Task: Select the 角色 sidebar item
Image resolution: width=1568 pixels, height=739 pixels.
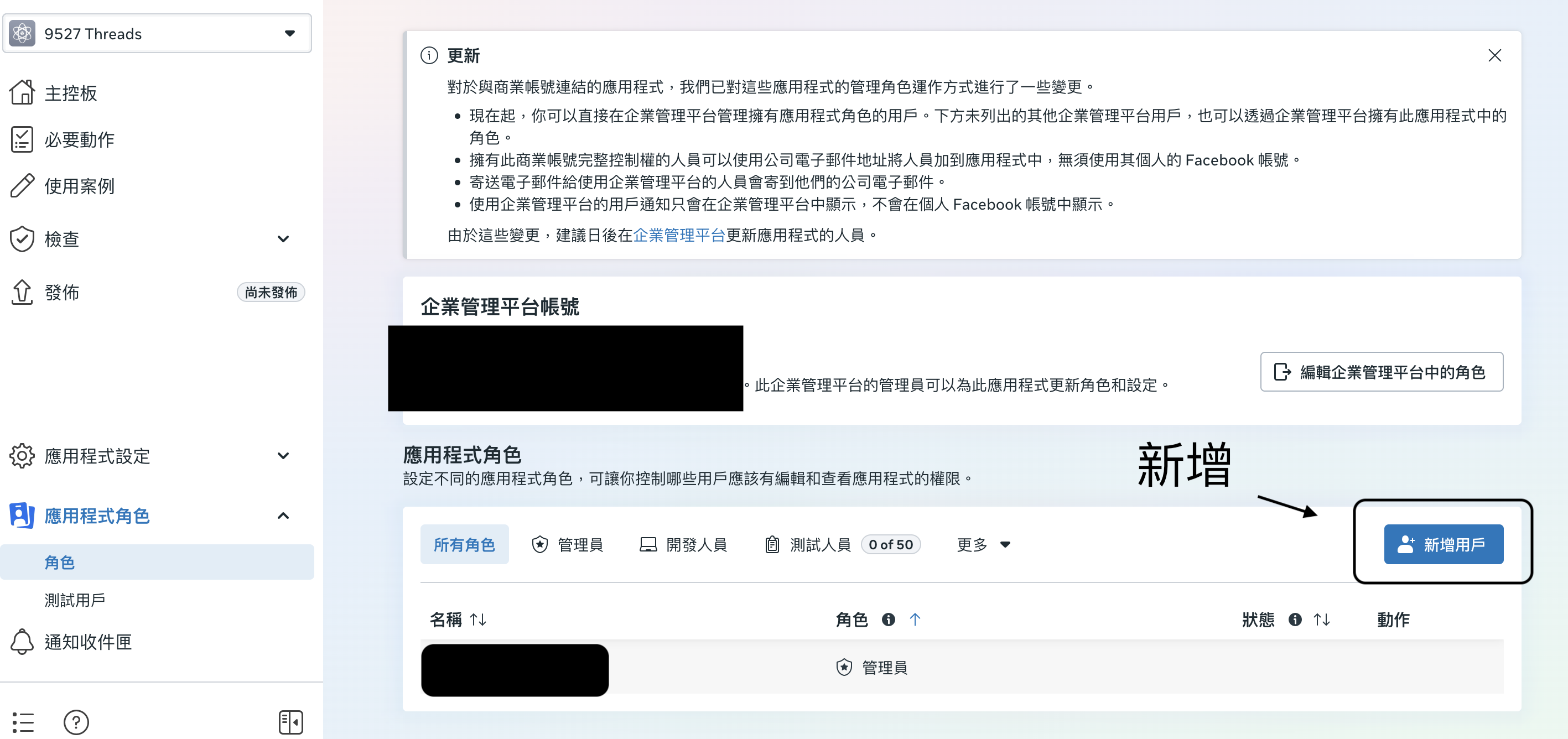Action: [x=157, y=562]
